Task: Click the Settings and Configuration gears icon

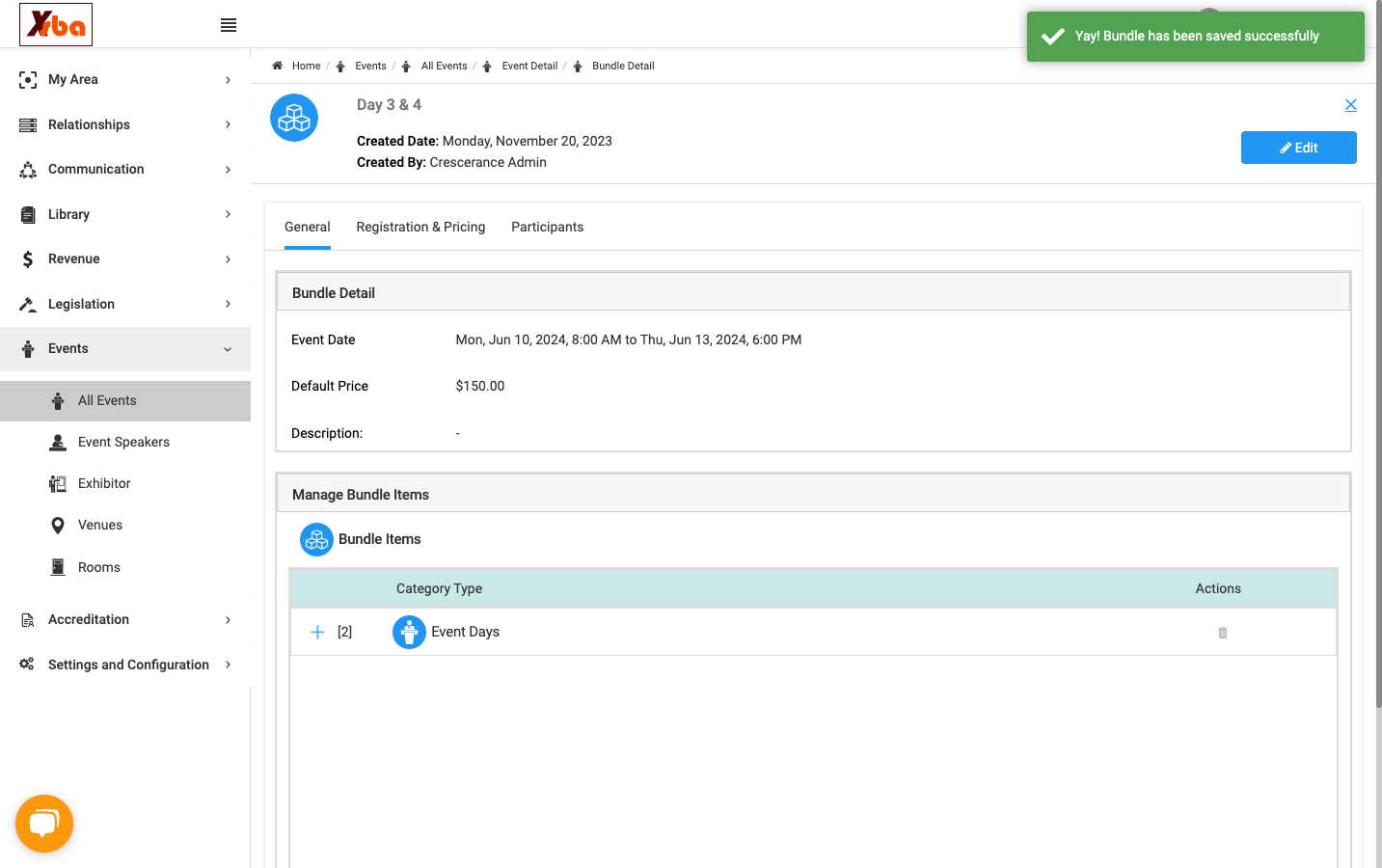Action: pos(27,665)
